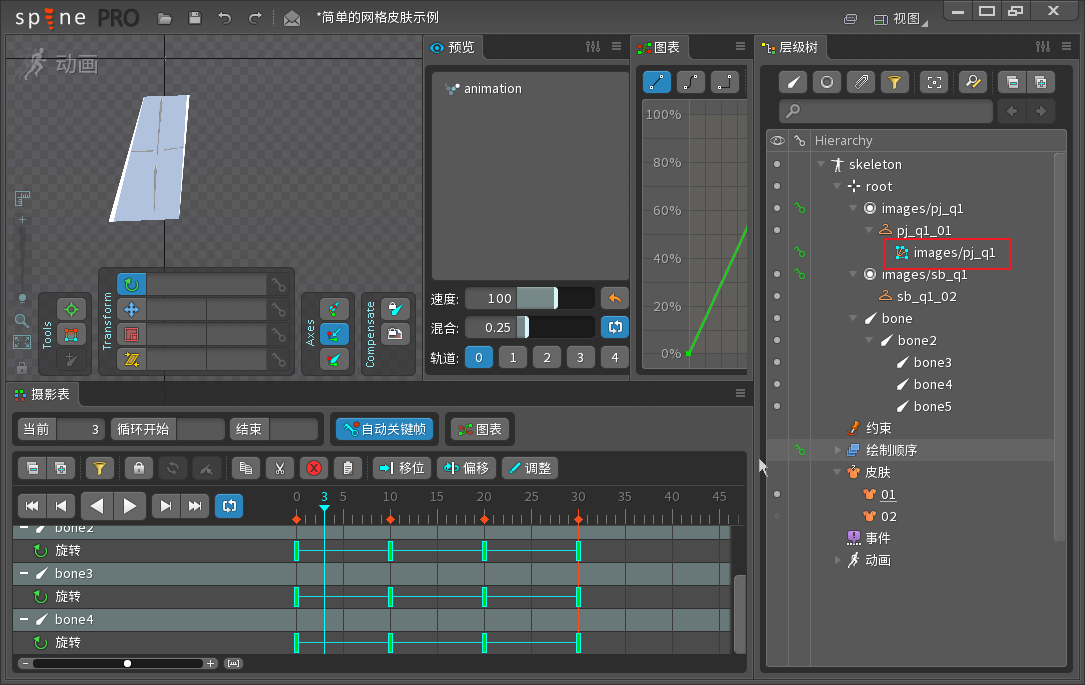Image resolution: width=1085 pixels, height=685 pixels.
Task: Collapse the bone3 row in dopesheet
Action: click(x=24, y=574)
